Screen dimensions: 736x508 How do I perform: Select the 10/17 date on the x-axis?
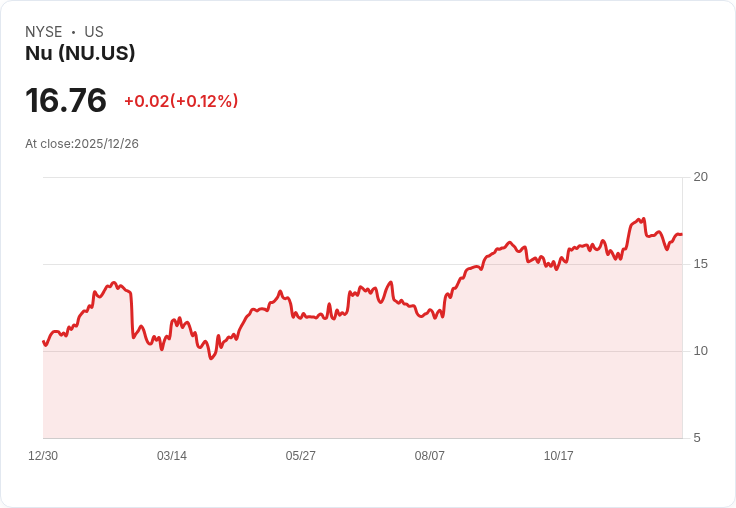(x=559, y=456)
